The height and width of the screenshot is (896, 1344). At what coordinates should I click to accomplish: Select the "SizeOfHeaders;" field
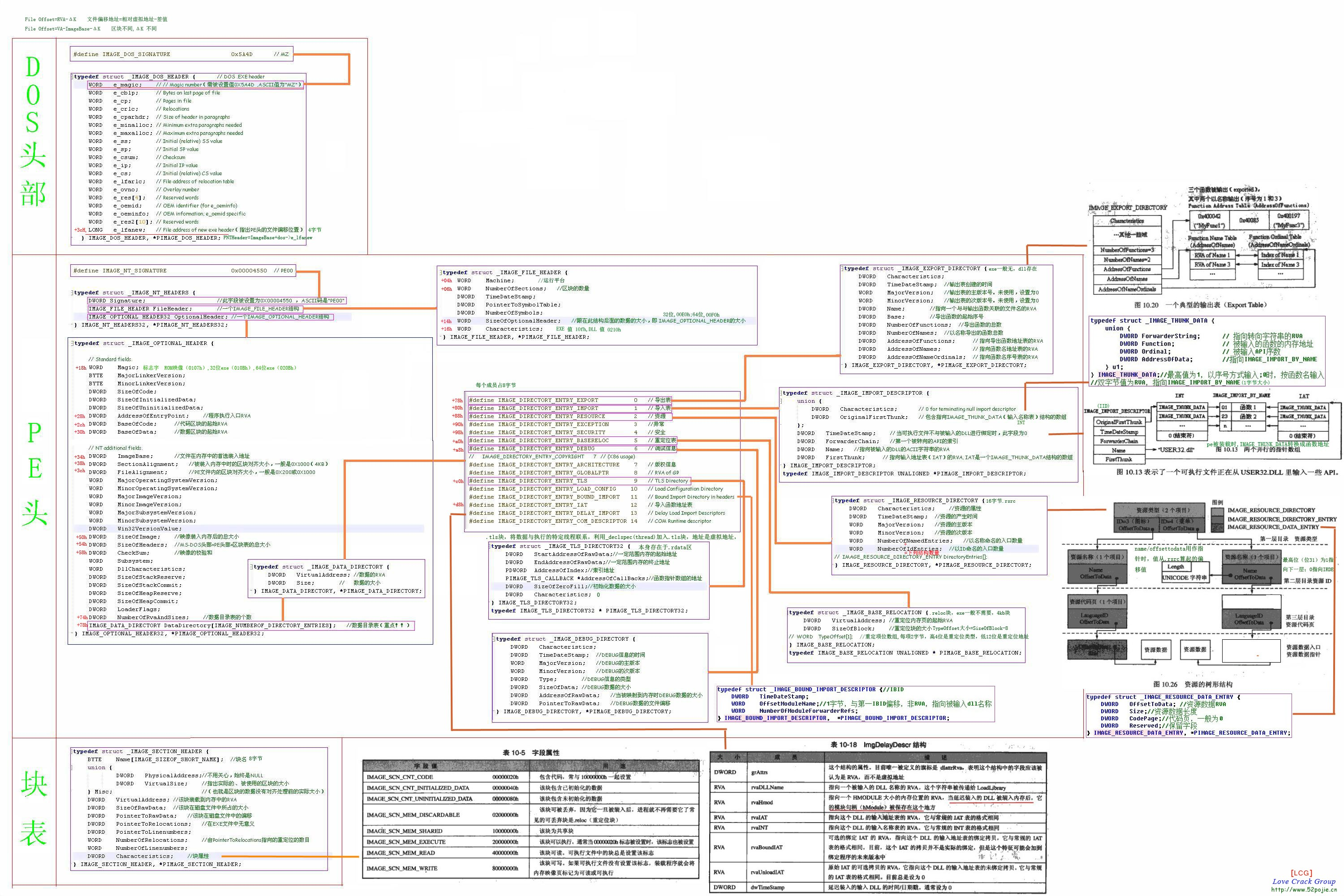tap(142, 545)
